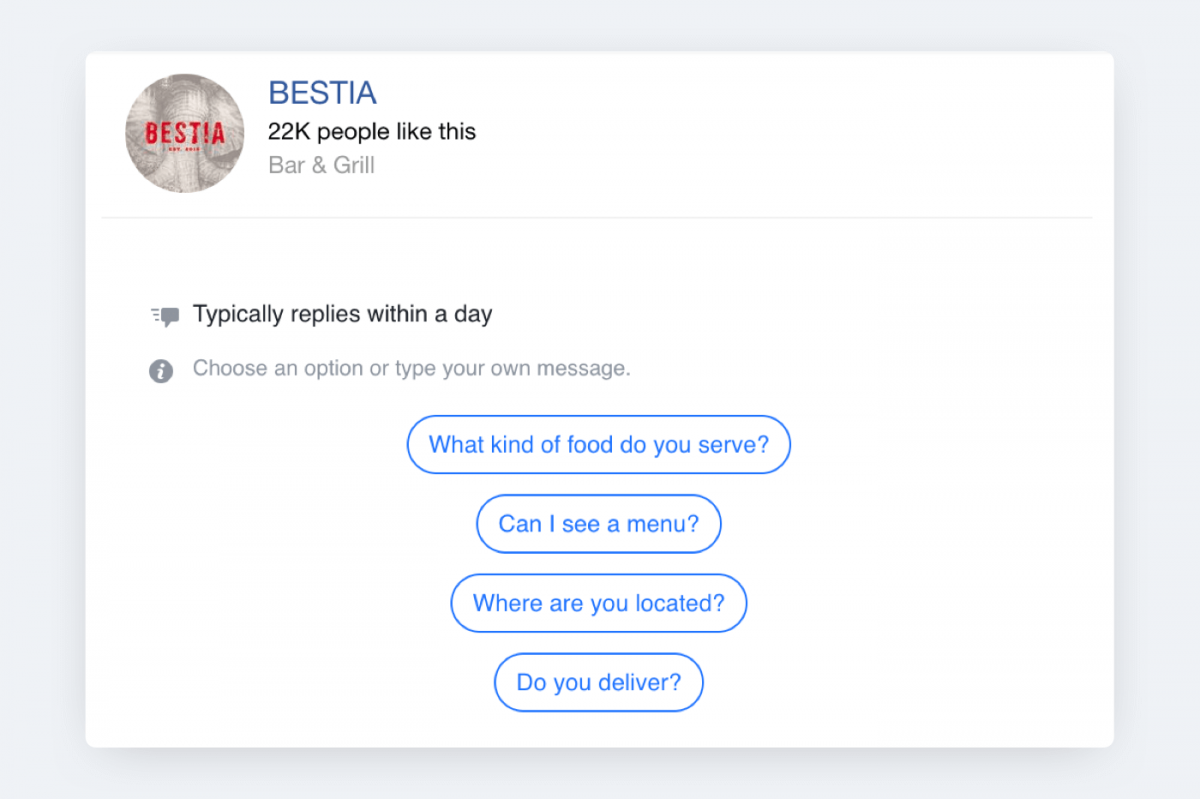The width and height of the screenshot is (1200, 799).
Task: Open the BESTIA page name link
Action: click(x=322, y=93)
